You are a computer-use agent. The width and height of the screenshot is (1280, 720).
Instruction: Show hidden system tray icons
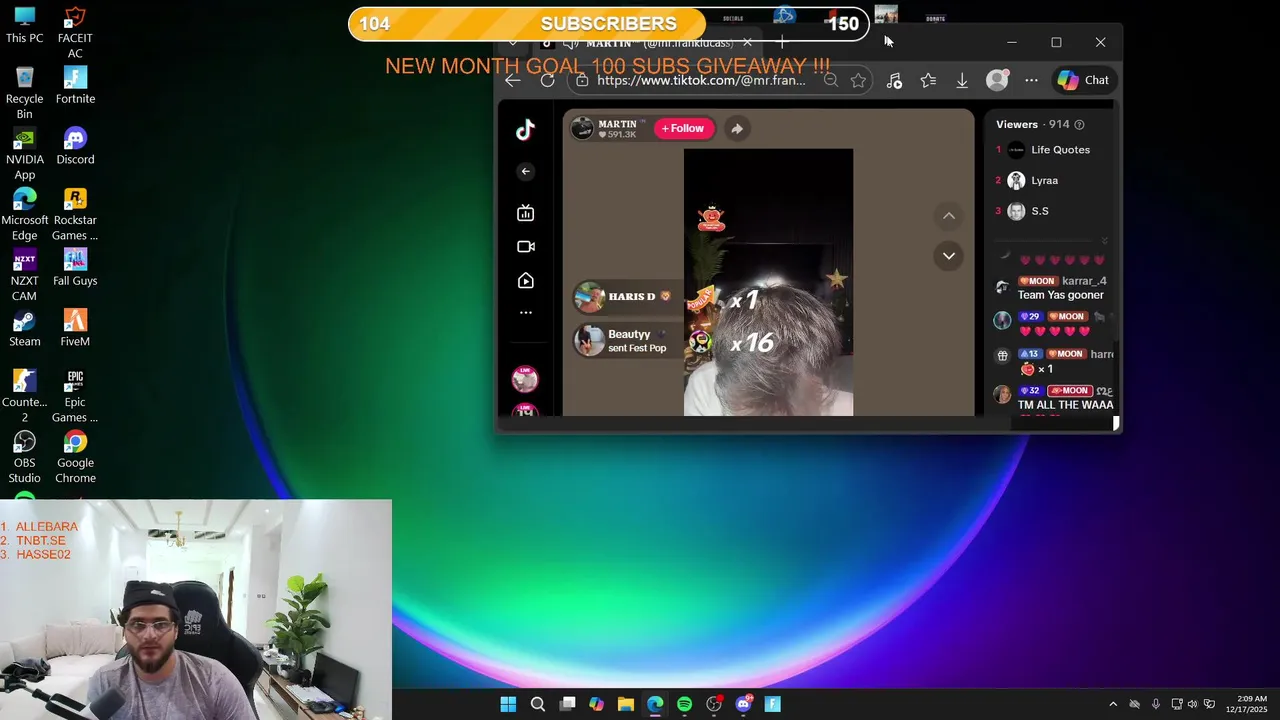point(1113,704)
